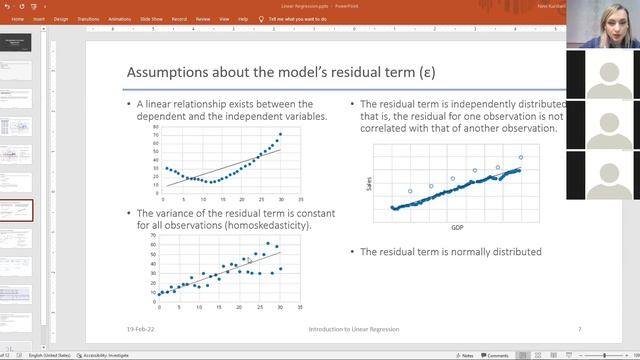Toggle the Comments pane button

click(494, 356)
